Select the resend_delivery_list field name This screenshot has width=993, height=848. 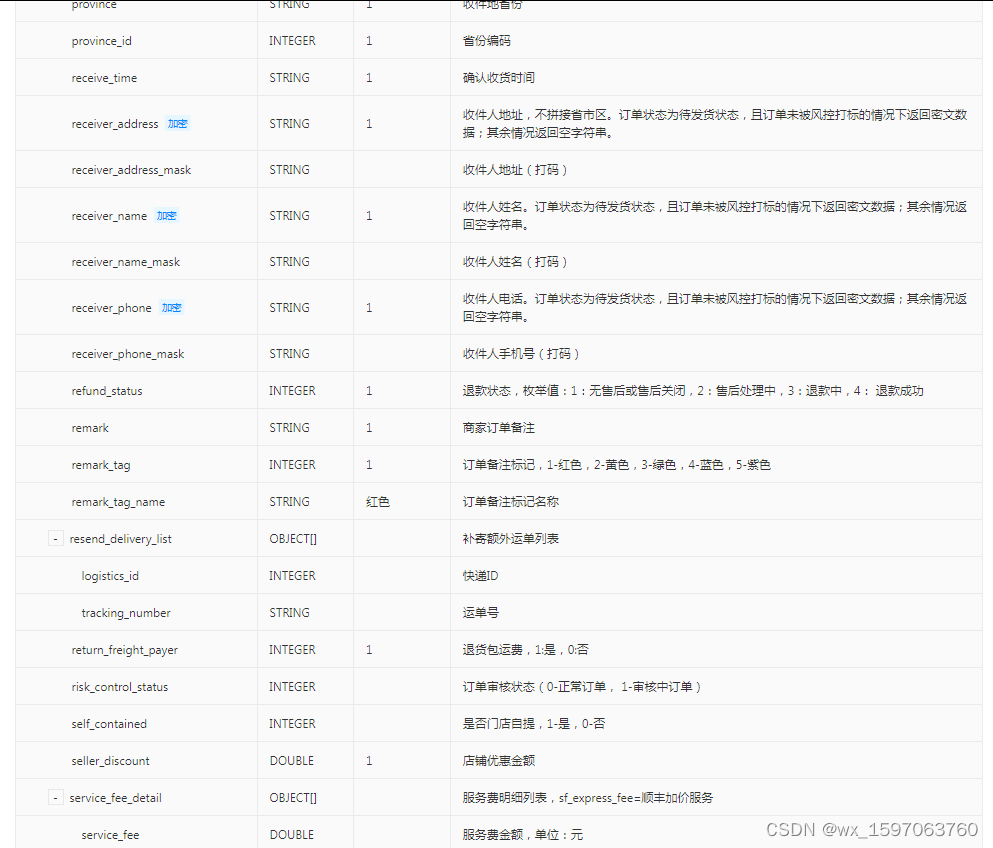click(120, 539)
